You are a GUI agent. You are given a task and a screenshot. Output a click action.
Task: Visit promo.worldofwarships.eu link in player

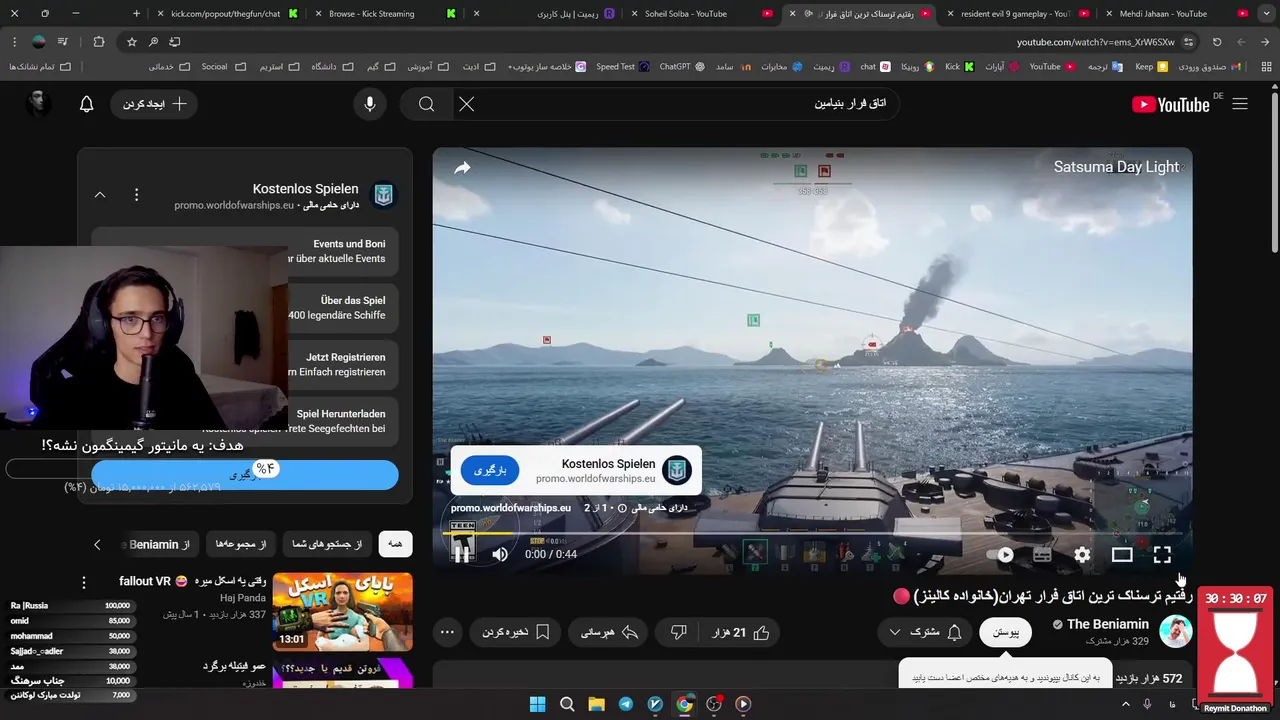coord(511,508)
